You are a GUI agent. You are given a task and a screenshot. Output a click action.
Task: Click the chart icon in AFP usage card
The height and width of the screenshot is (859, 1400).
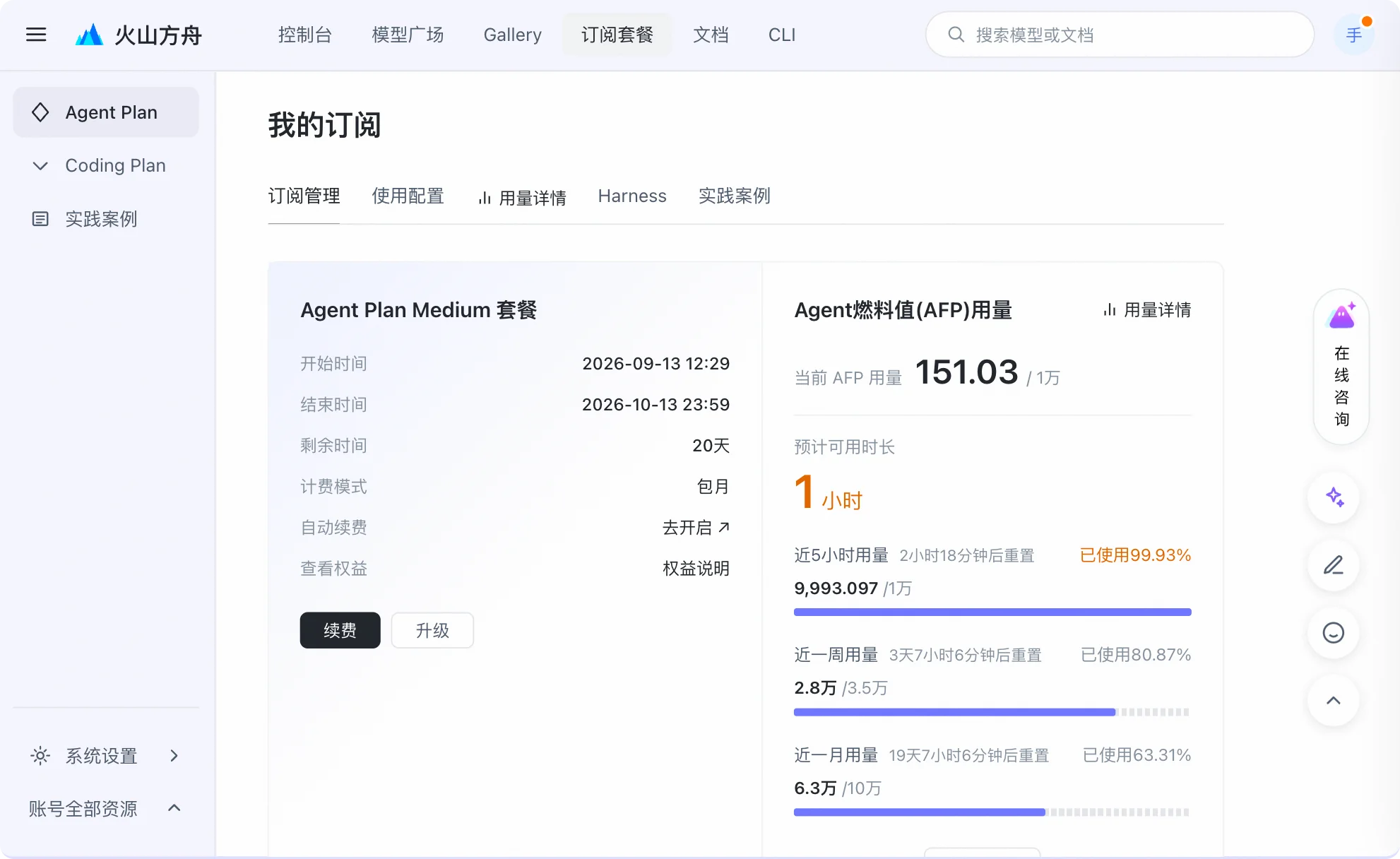coord(1110,310)
